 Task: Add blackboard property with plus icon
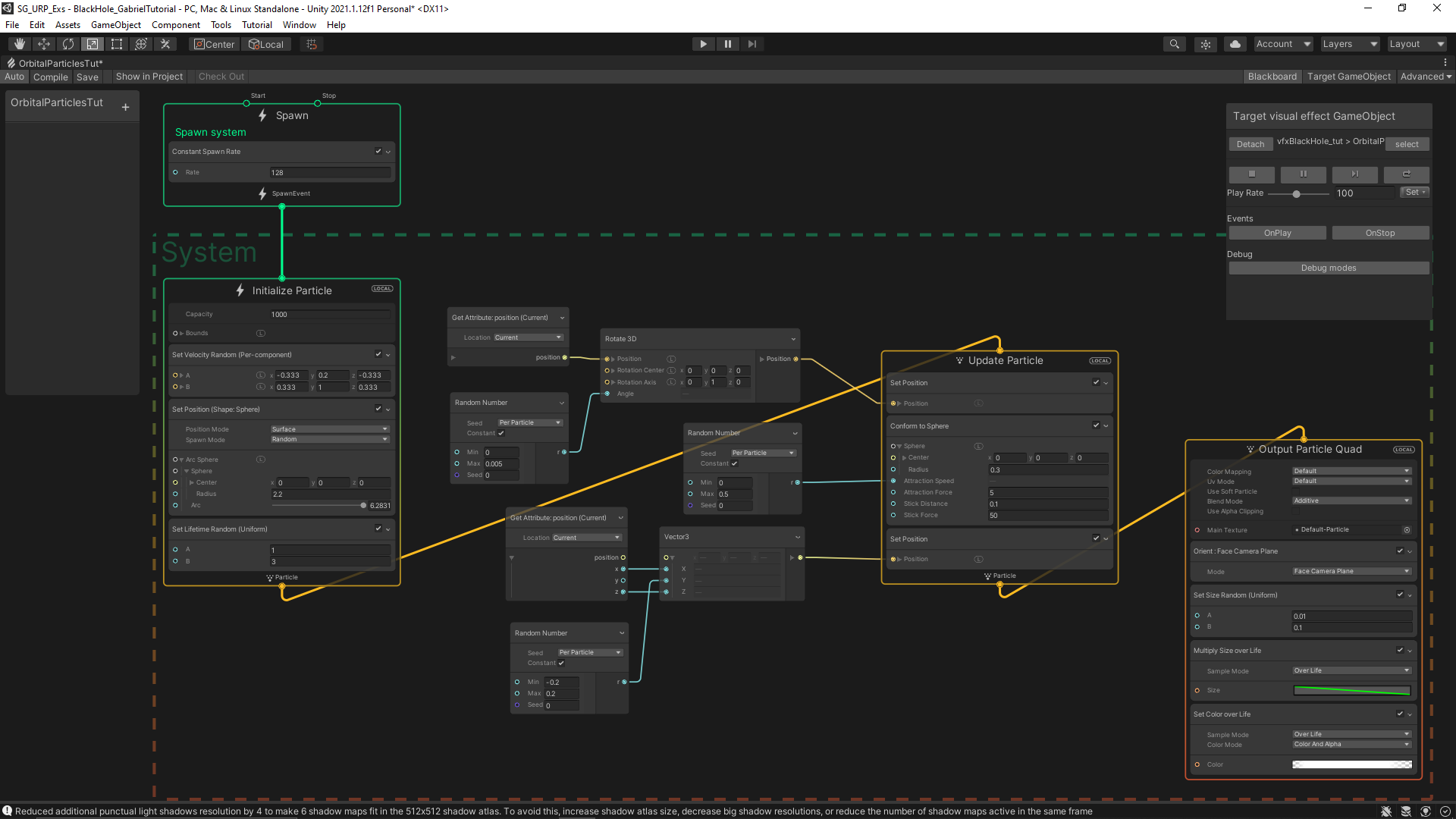(x=126, y=108)
